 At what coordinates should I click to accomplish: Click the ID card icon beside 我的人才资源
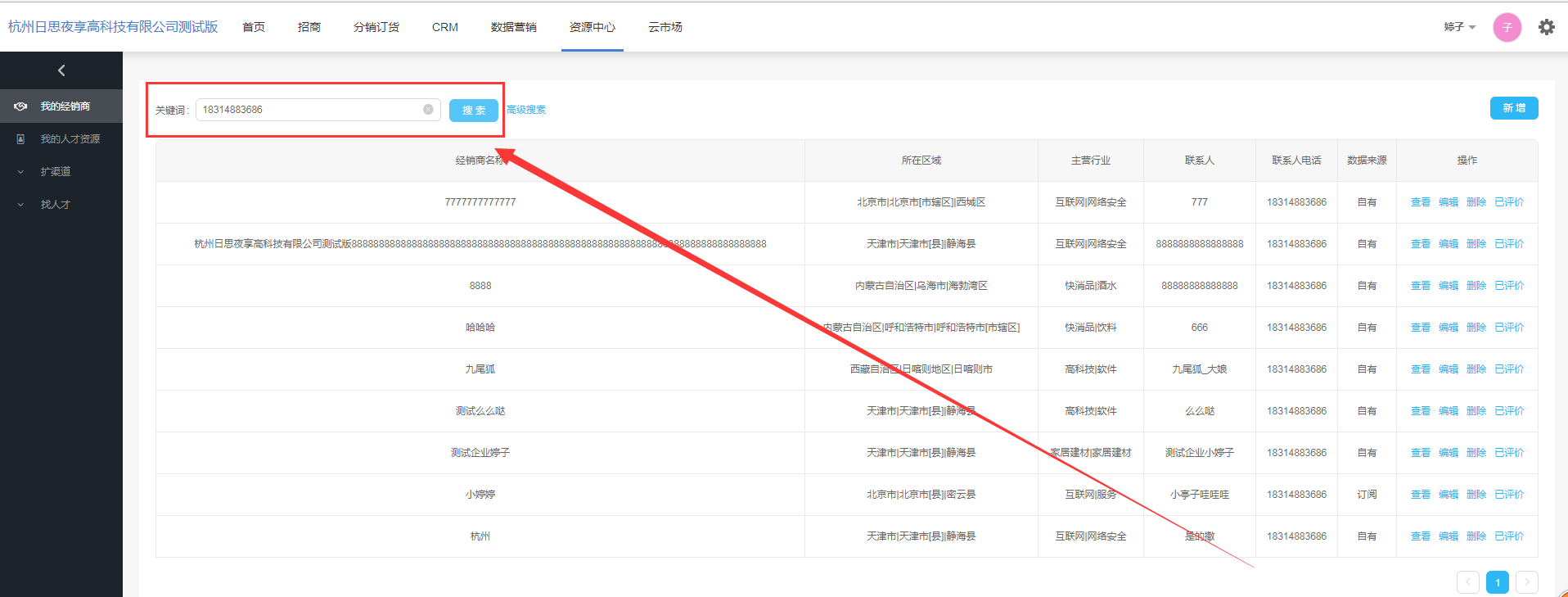pyautogui.click(x=21, y=139)
